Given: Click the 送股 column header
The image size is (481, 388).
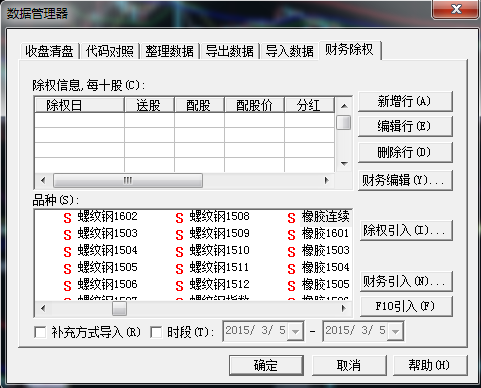Looking at the screenshot, I should coord(149,105).
